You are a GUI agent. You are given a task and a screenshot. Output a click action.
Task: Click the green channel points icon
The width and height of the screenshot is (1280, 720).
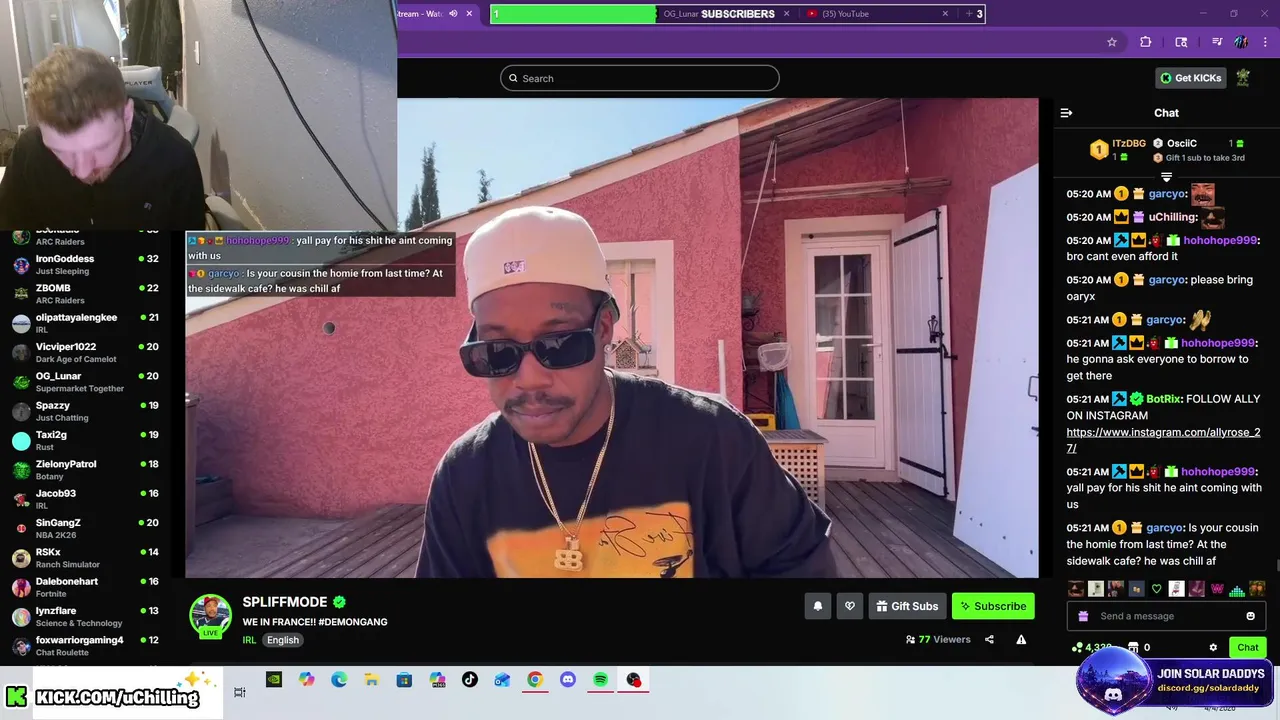(1076, 648)
